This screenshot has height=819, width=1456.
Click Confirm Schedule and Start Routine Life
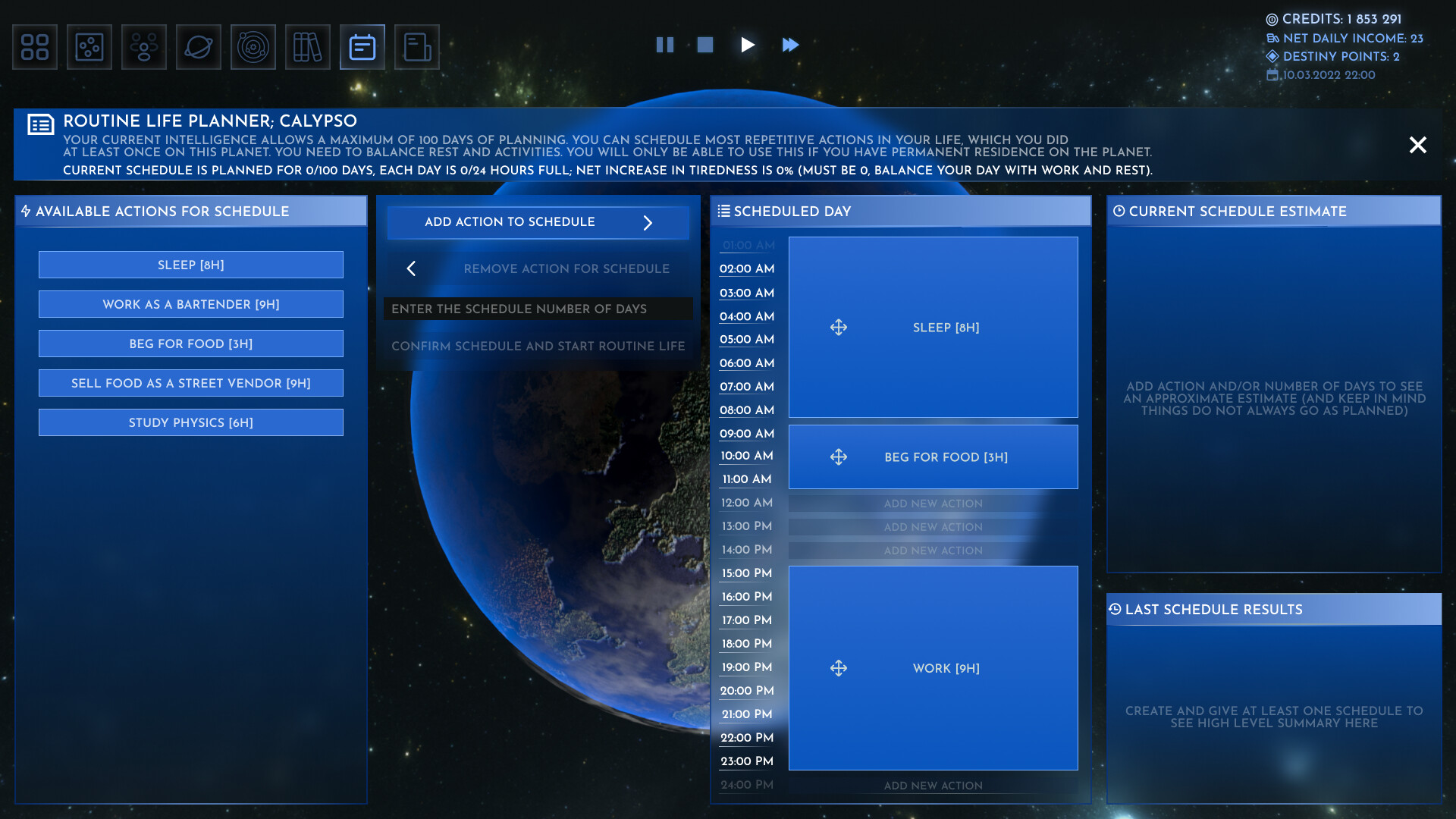(538, 346)
